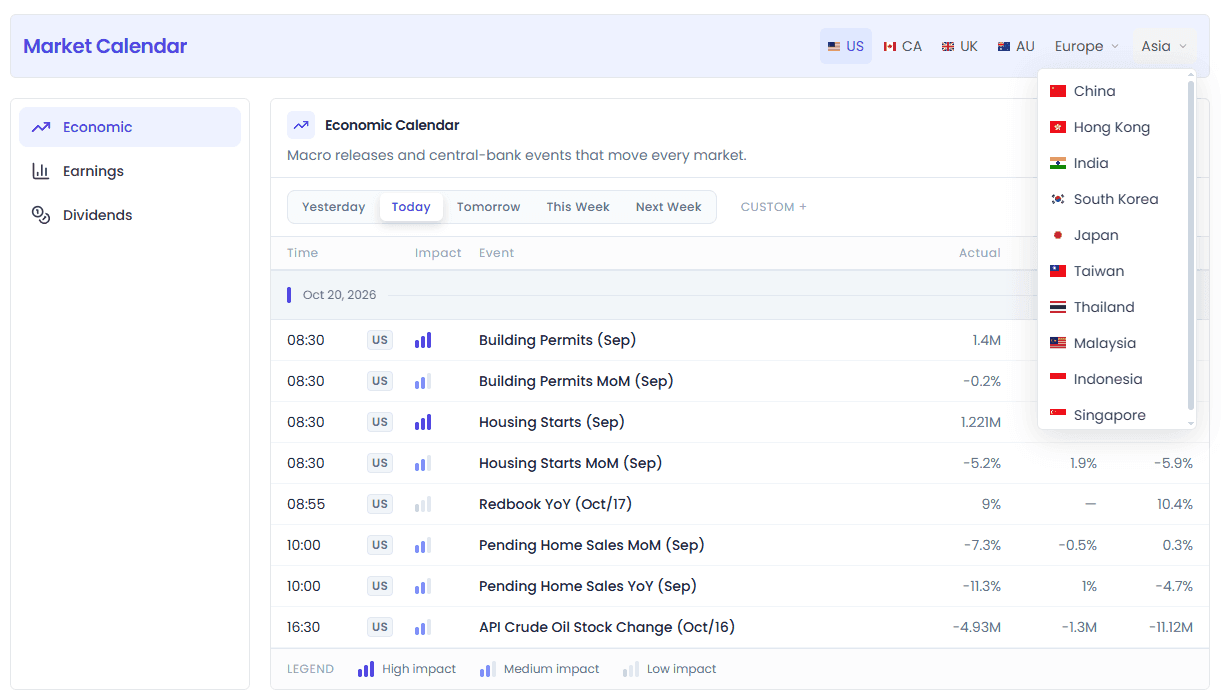Click the API Crude Oil Stock Change event
1221x699 pixels.
coord(607,627)
